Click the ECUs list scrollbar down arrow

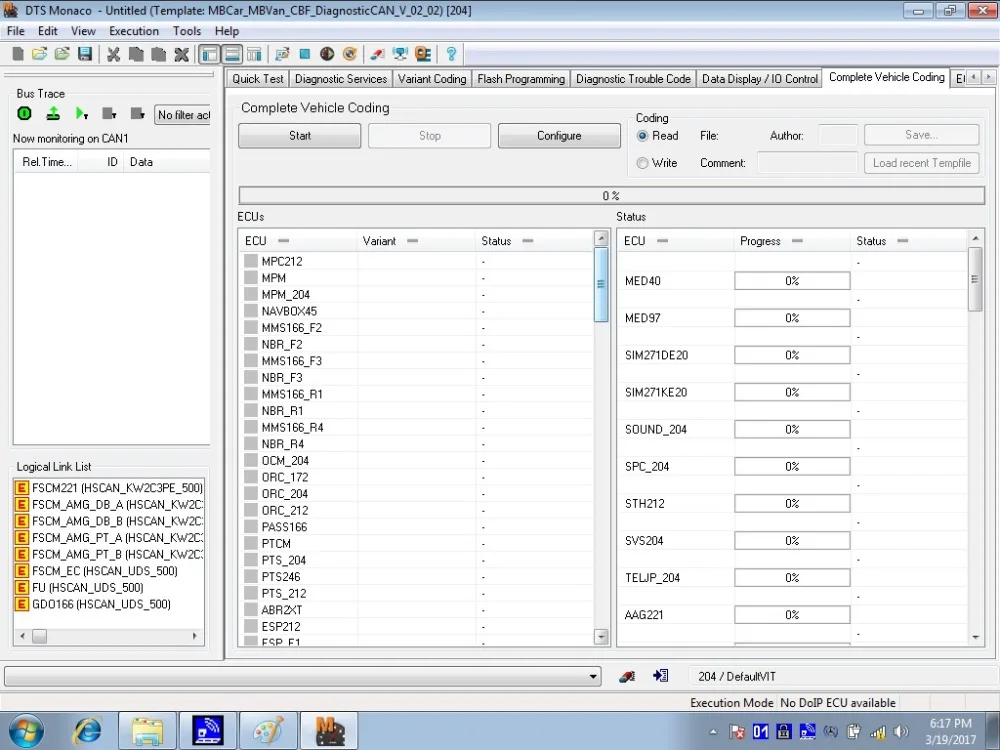(x=601, y=636)
